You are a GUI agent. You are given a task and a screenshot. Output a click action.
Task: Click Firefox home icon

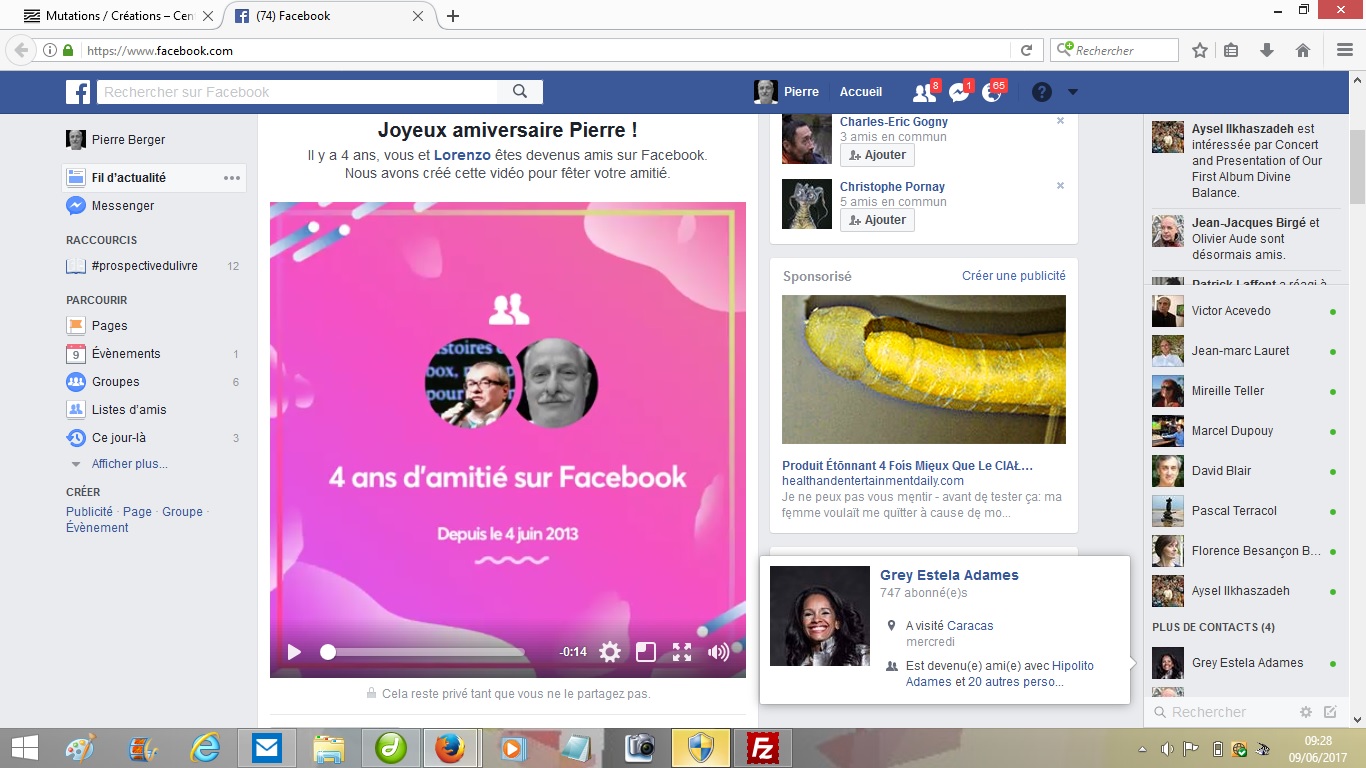click(x=1302, y=50)
